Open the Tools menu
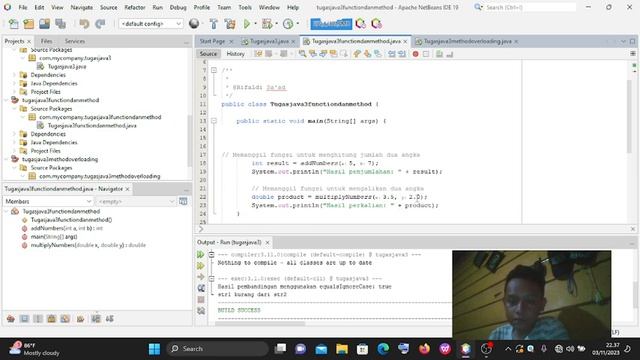 click(245, 7)
